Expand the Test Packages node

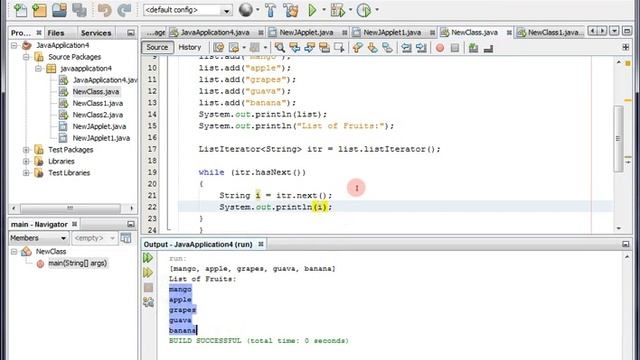[26, 150]
